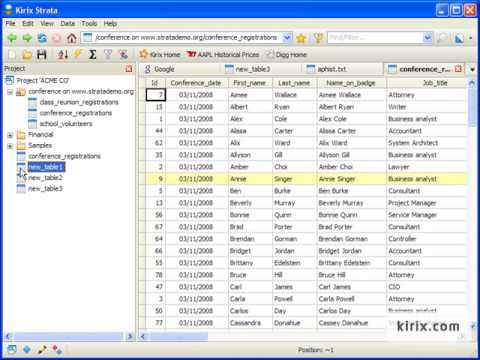Click the view switcher icon

(459, 38)
